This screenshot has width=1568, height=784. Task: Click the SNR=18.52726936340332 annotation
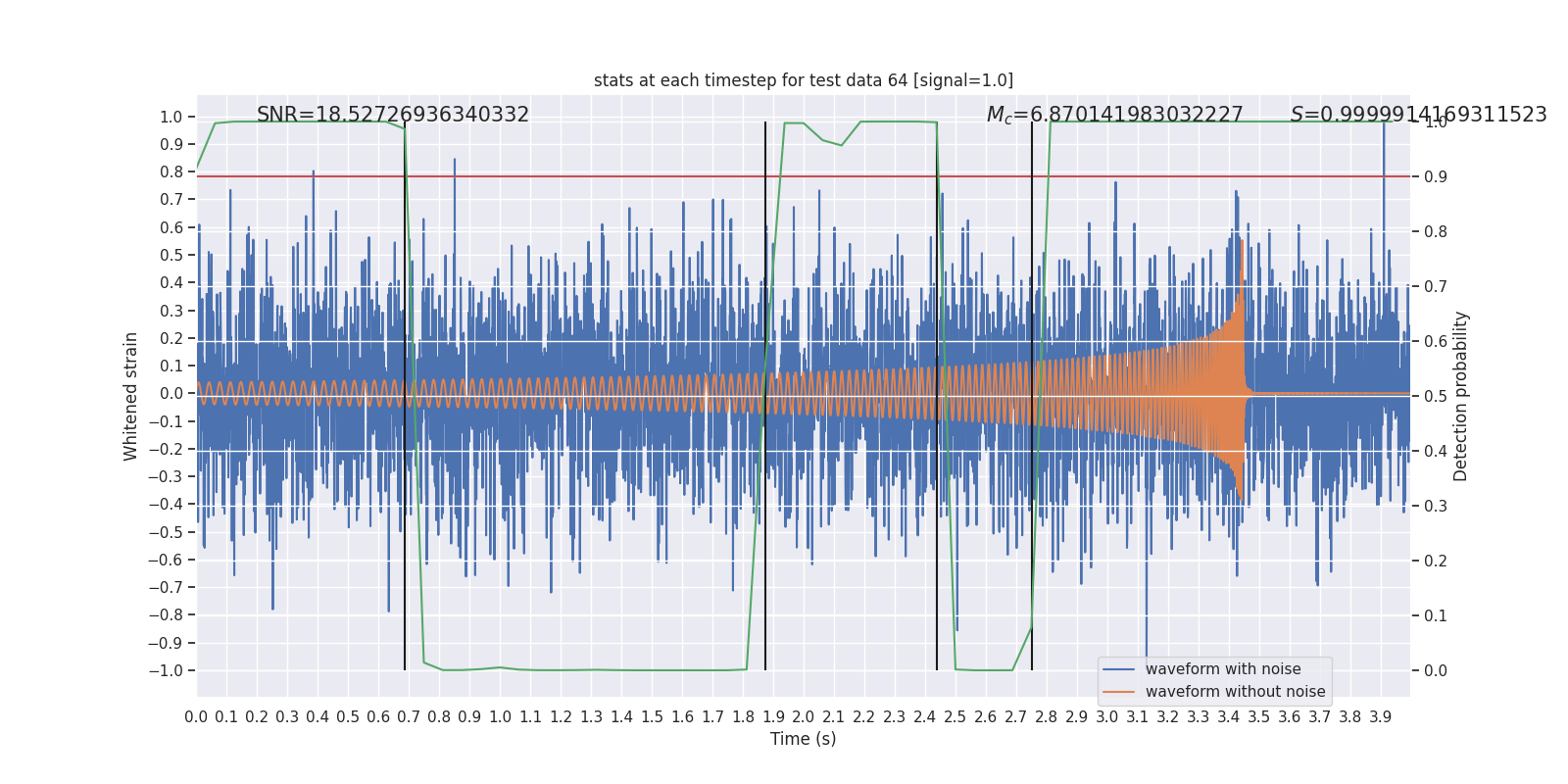393,115
